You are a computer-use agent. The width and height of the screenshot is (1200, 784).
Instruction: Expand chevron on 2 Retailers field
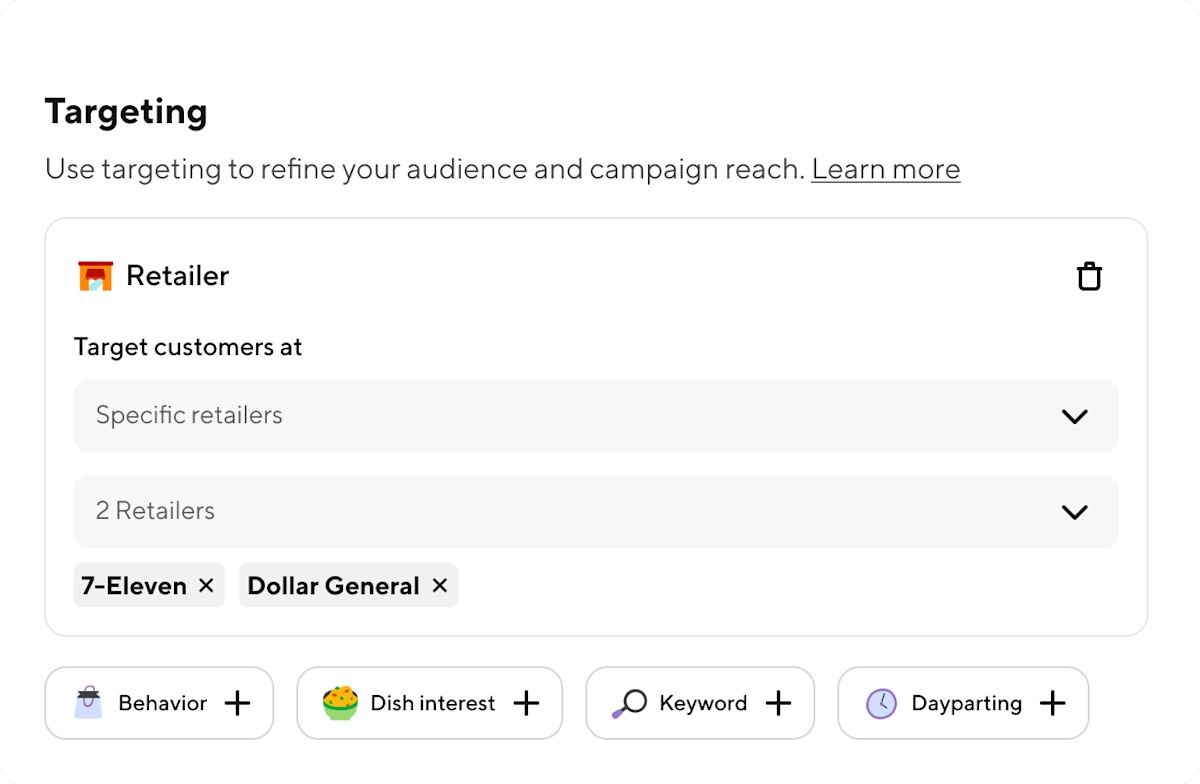pyautogui.click(x=1074, y=512)
